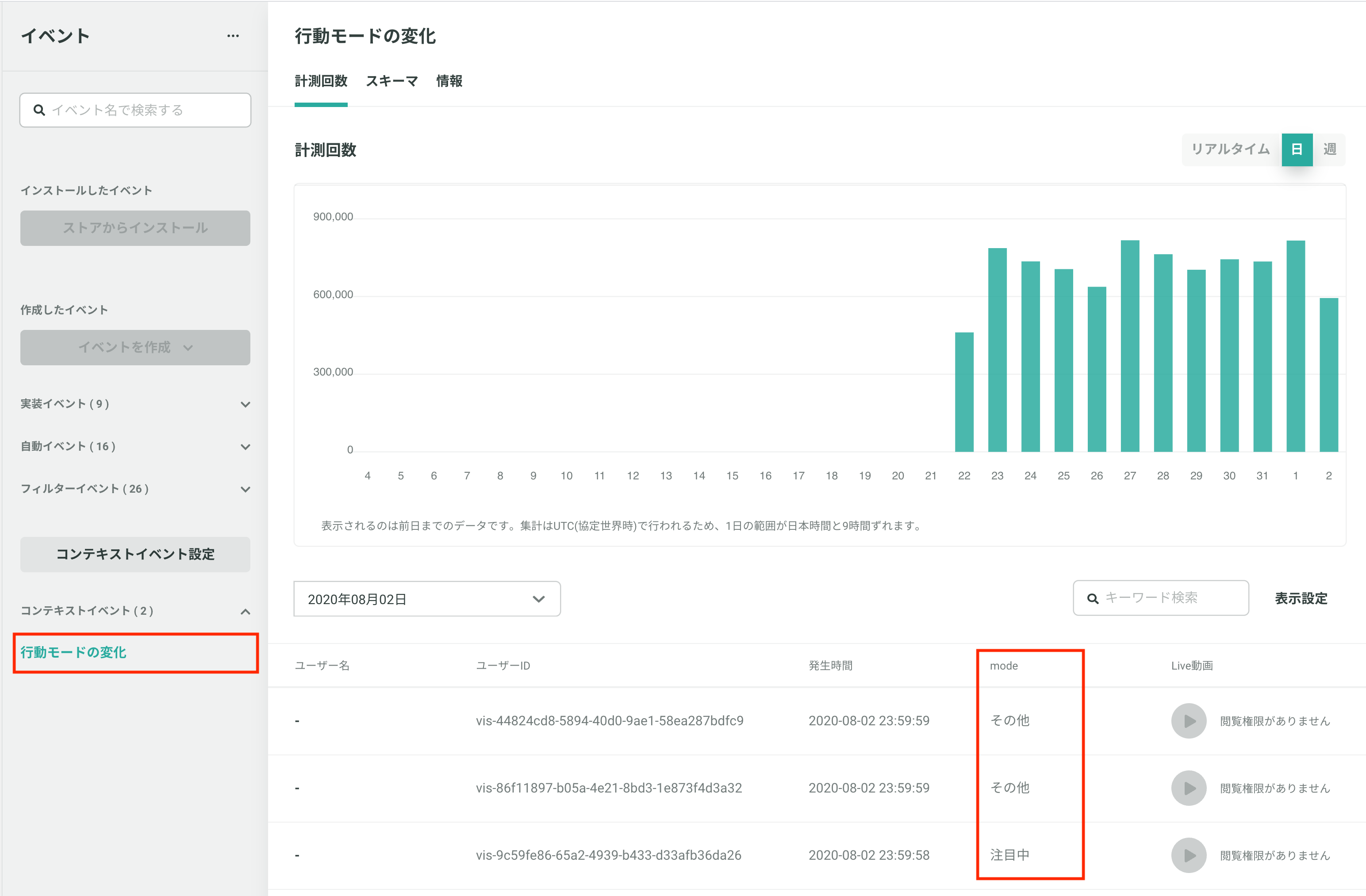This screenshot has height=896, width=1366.
Task: Click the chart bar for day 29
Action: point(1196,361)
